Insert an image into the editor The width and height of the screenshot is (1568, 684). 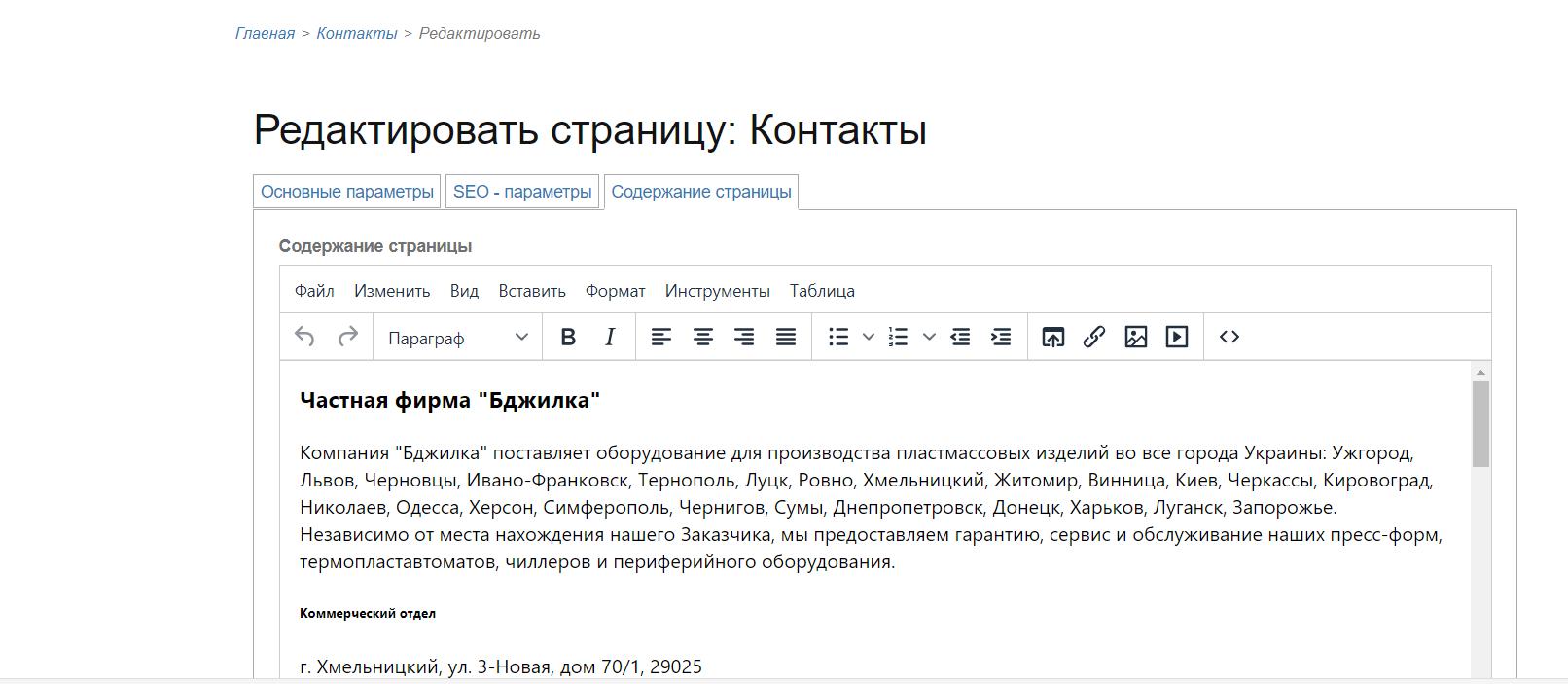coord(1135,337)
